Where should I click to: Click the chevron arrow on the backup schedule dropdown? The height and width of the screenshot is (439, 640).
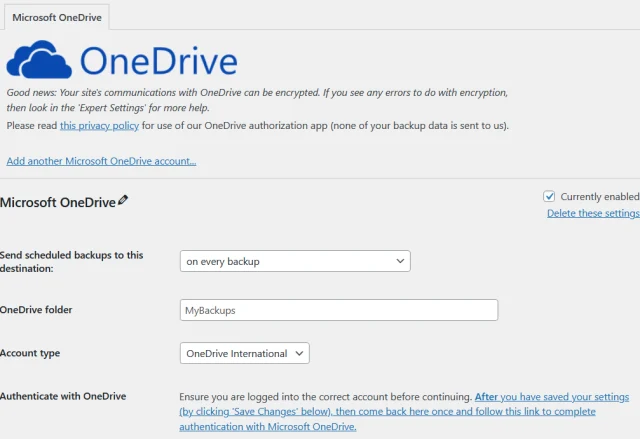click(x=400, y=261)
